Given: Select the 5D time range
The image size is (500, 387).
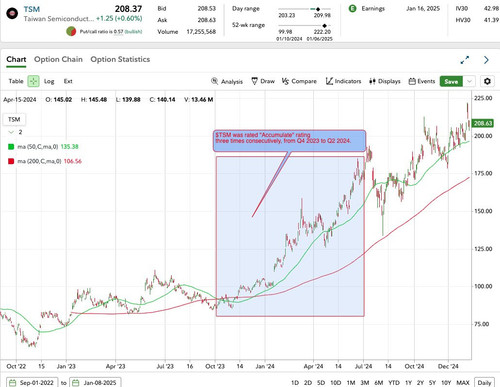Looking at the screenshot, I should point(321,383).
